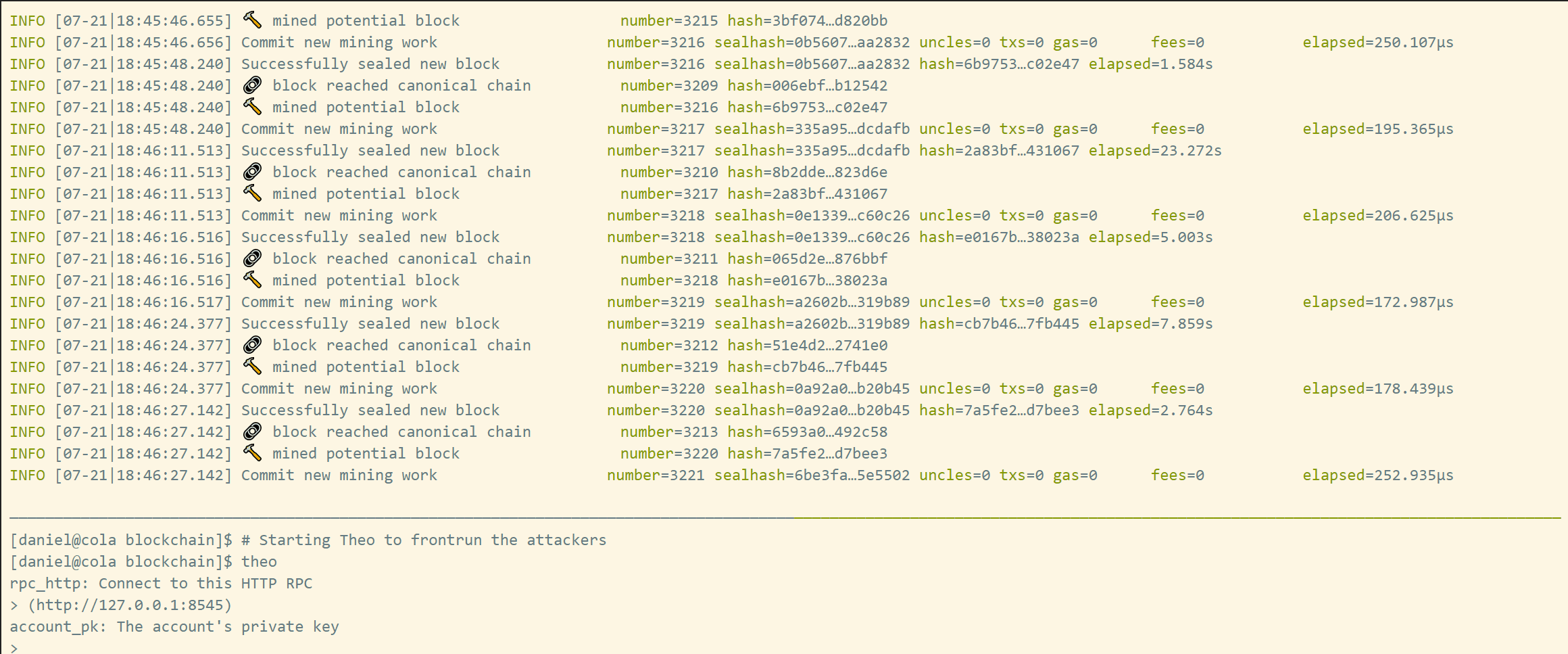Click the text elapsed=206.625µs
Viewport: 1568px width, 654px height.
coord(1378,216)
